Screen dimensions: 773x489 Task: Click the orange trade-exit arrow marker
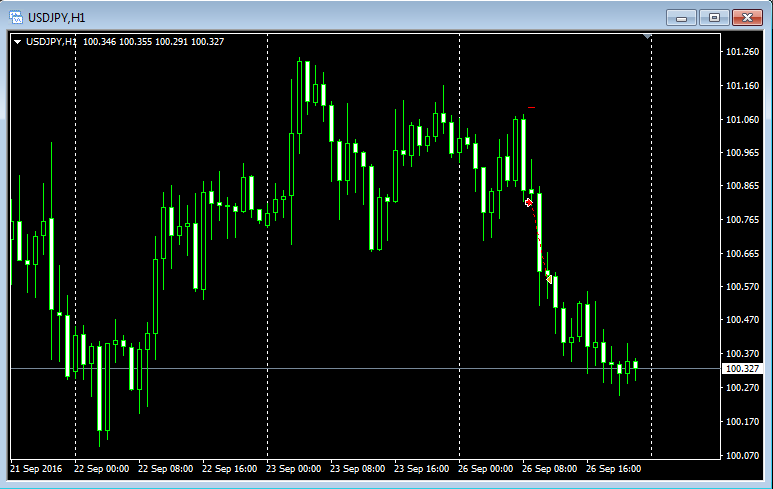549,279
